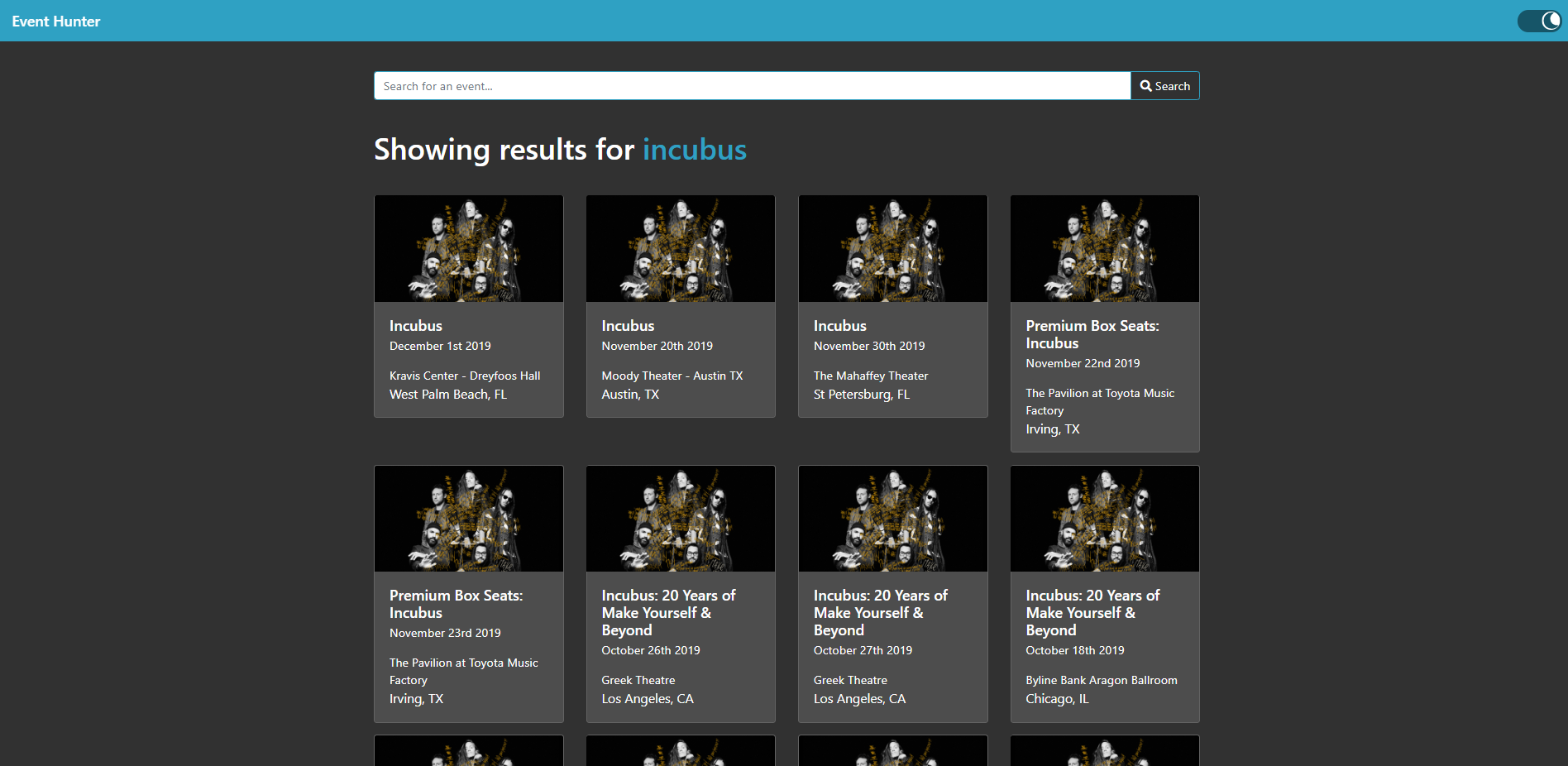1568x766 pixels.
Task: Open the December 1st 2019 Incubus thumbnail
Action: tap(469, 249)
